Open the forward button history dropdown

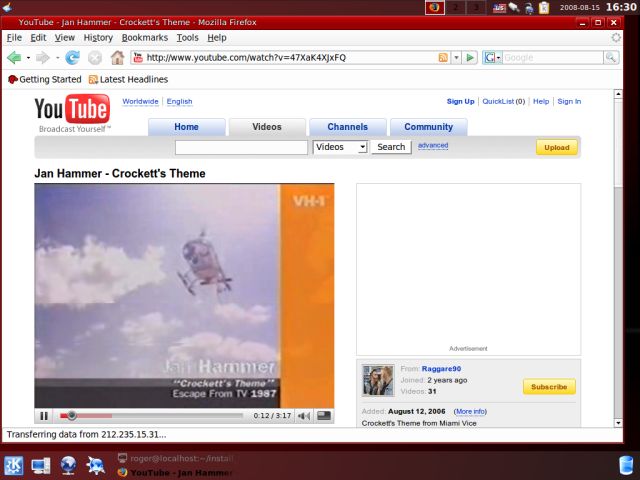57,58
